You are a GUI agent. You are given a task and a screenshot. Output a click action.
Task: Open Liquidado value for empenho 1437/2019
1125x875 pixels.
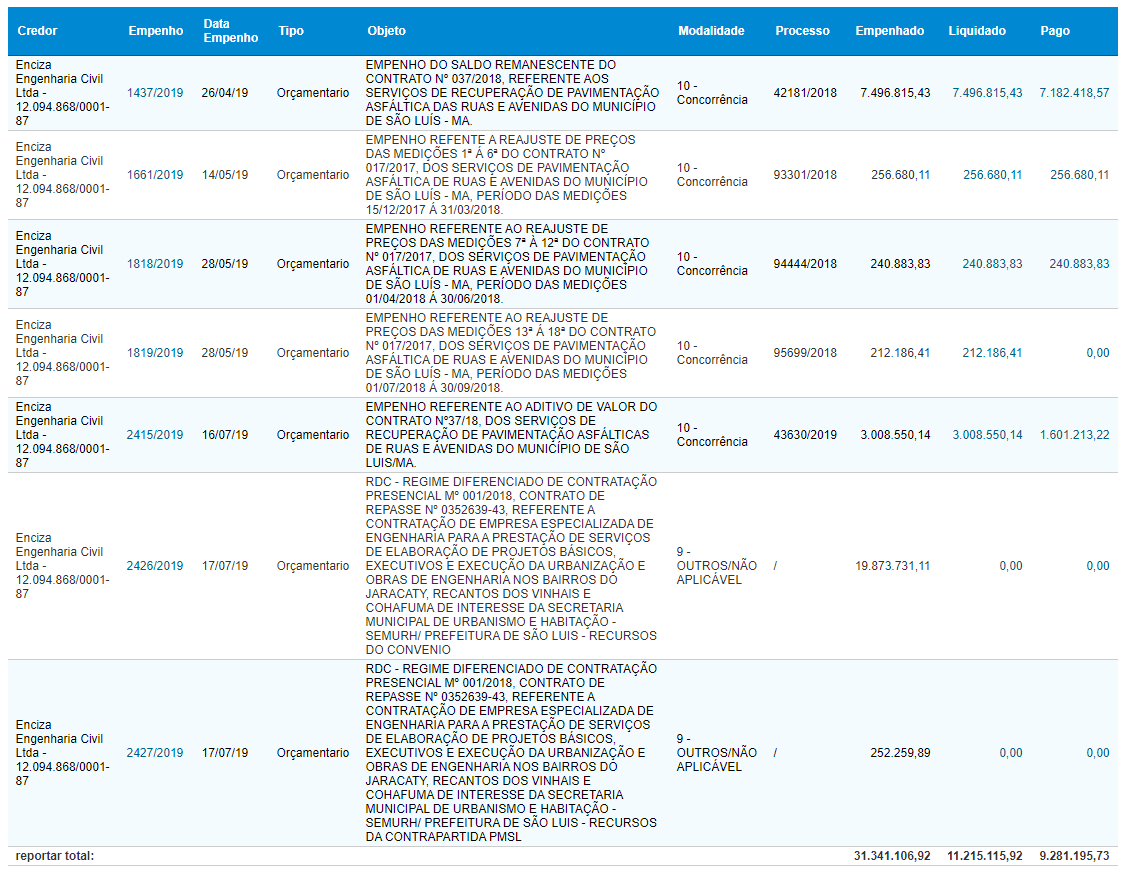(x=987, y=93)
